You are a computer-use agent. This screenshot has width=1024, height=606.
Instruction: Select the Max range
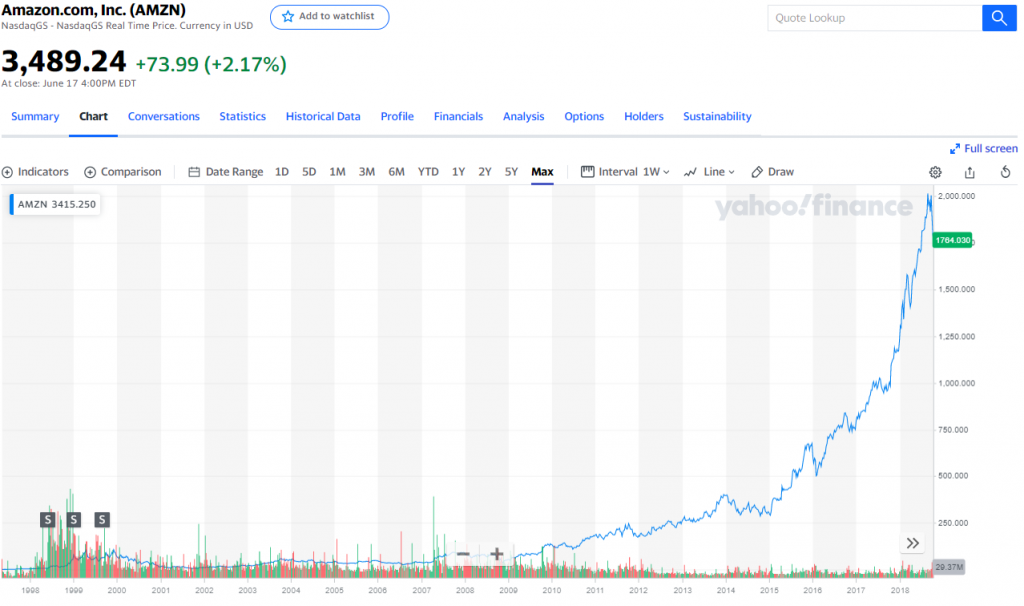point(542,172)
